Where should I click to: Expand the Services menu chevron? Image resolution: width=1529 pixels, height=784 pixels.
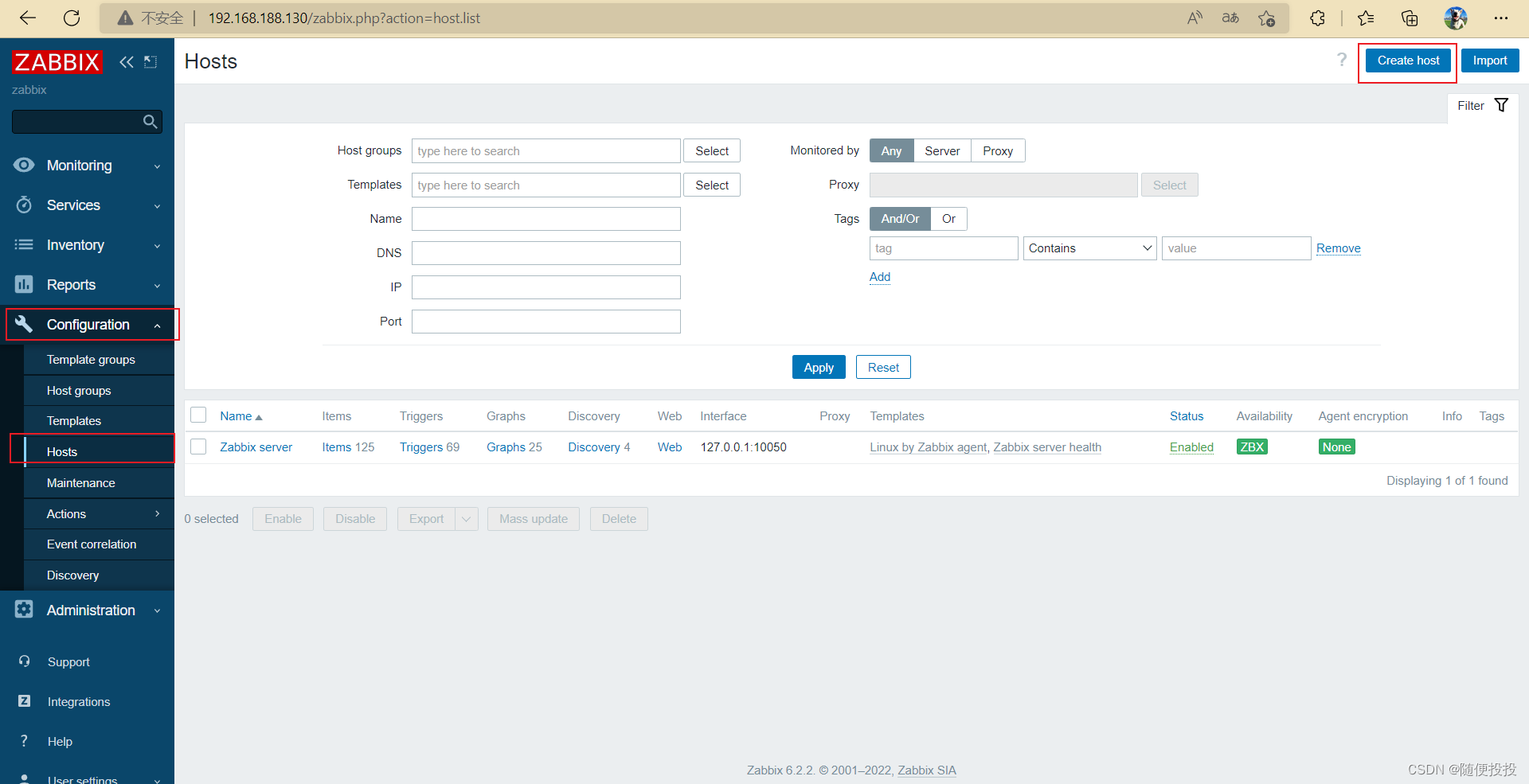[x=157, y=206]
